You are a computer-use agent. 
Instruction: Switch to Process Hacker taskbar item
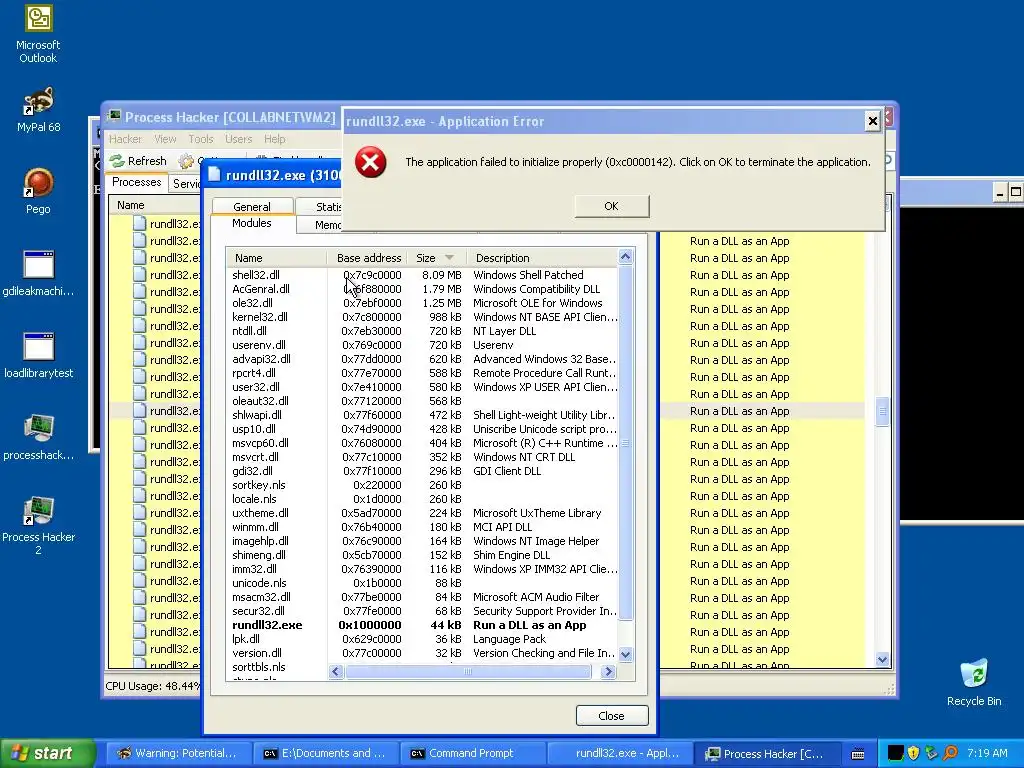(x=765, y=754)
